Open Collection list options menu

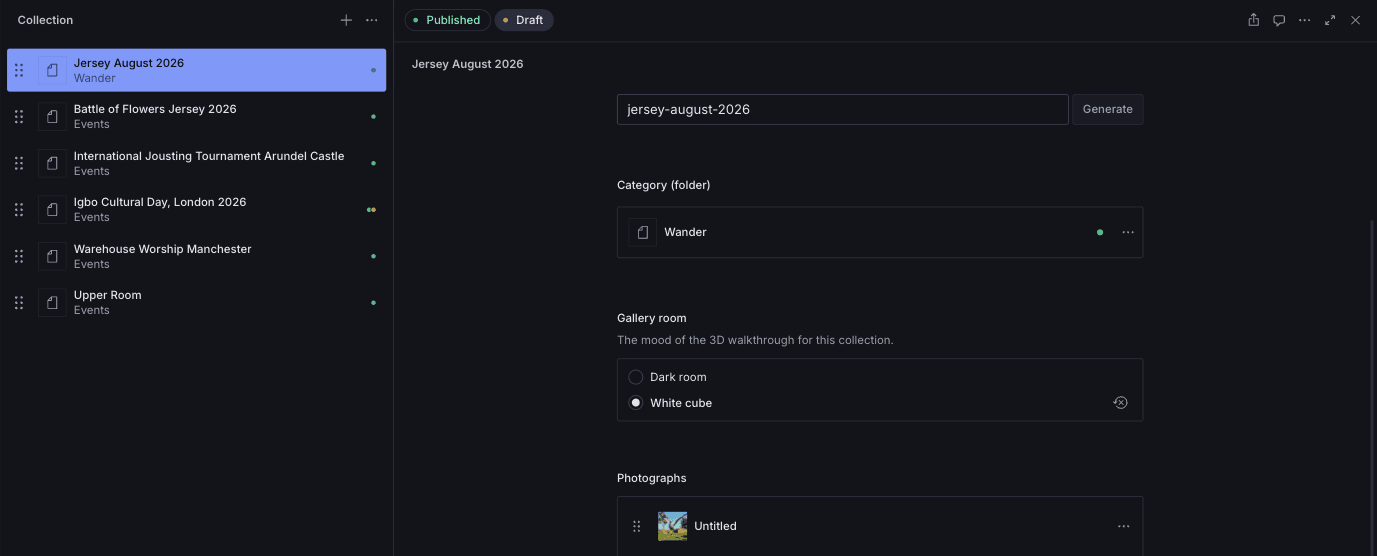(x=372, y=20)
